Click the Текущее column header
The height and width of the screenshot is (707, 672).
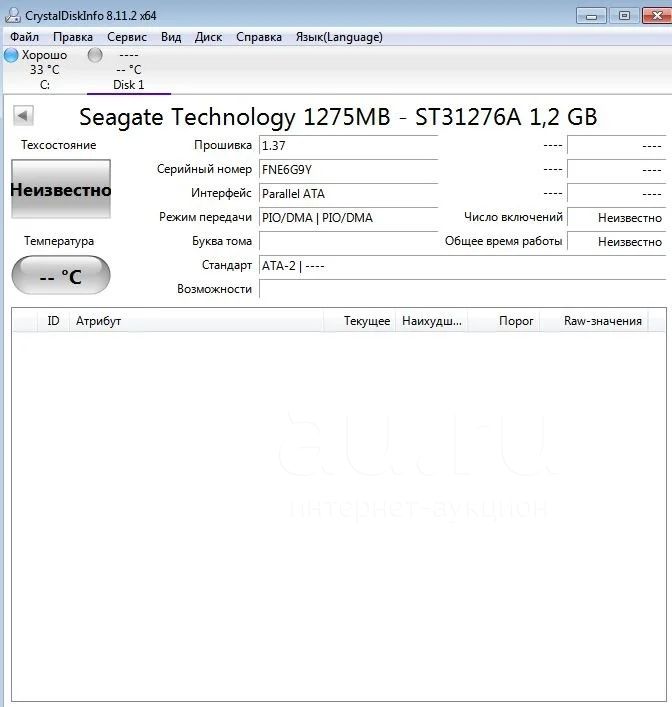359,321
